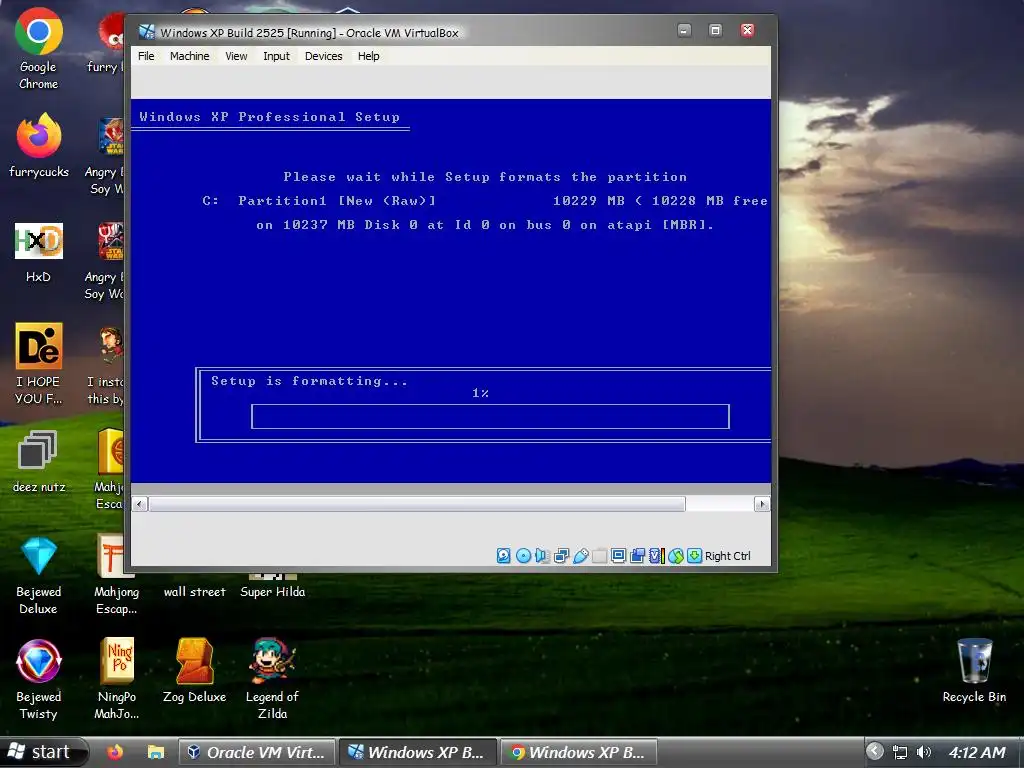Select the Bejeweled Deluxe desktop icon
1024x768 pixels.
point(39,576)
